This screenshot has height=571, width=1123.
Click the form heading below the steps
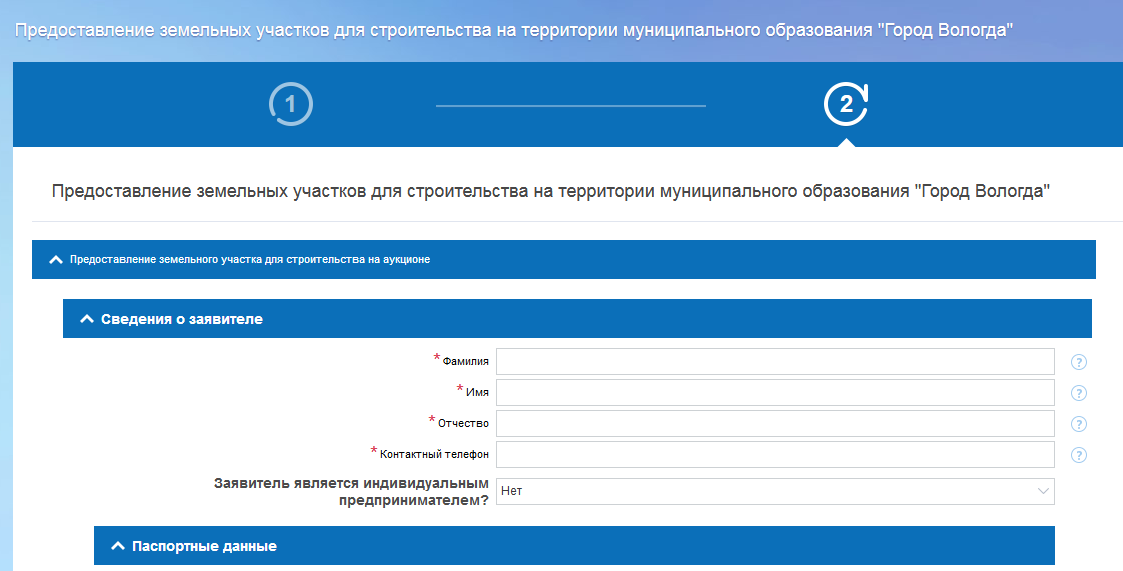pyautogui.click(x=550, y=191)
